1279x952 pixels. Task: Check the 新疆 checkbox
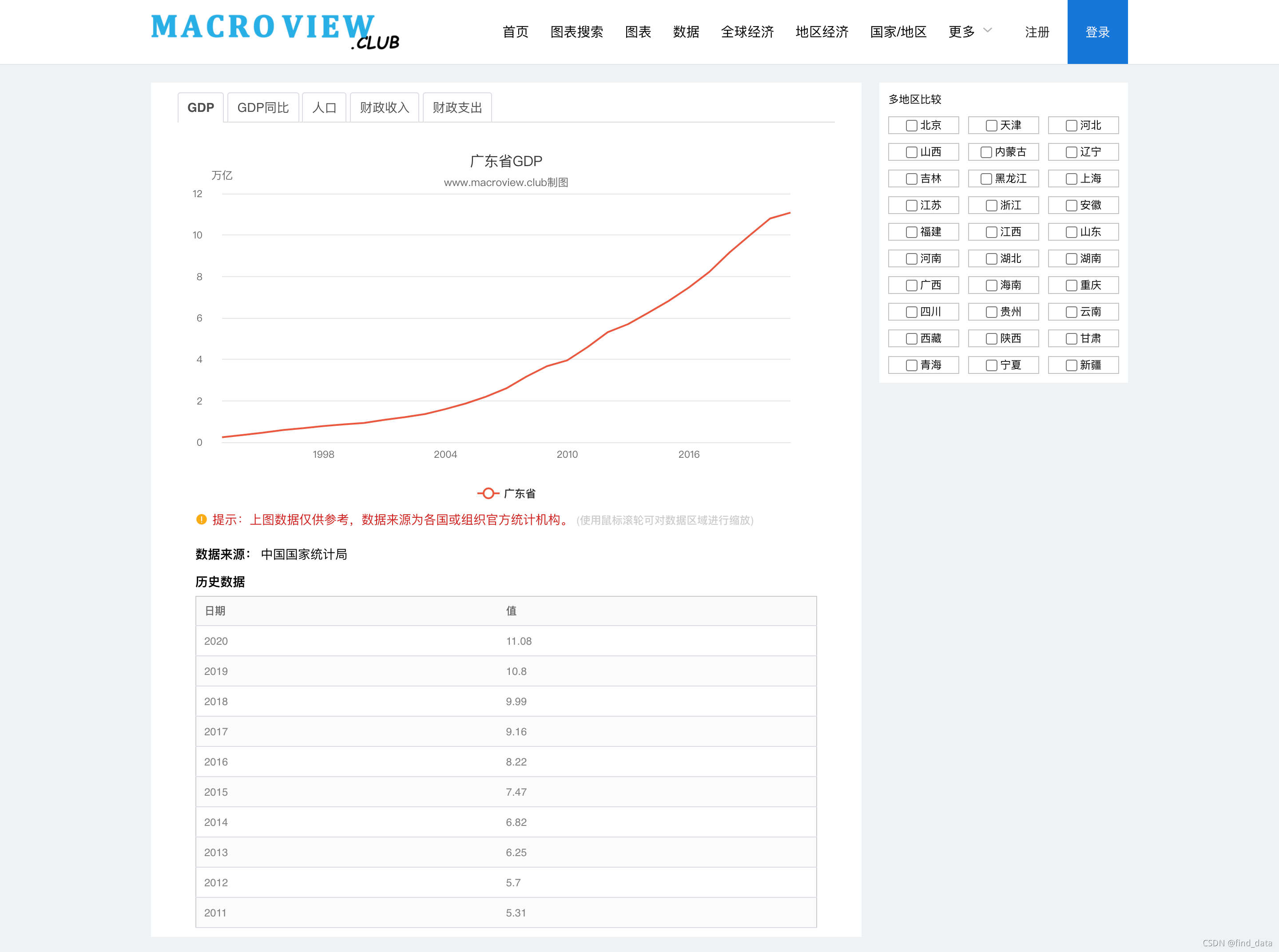(1071, 365)
